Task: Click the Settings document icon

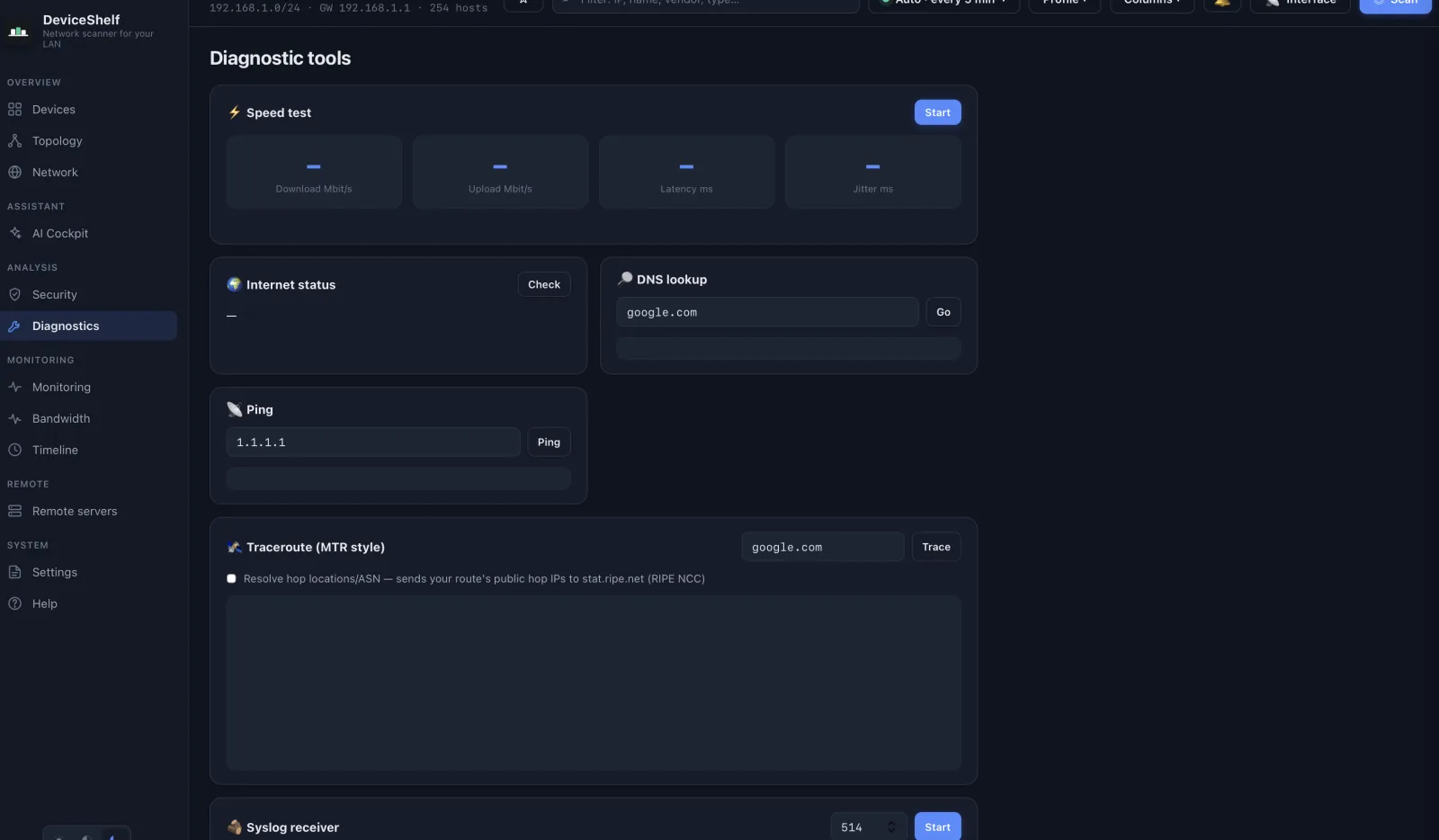Action: (x=14, y=573)
